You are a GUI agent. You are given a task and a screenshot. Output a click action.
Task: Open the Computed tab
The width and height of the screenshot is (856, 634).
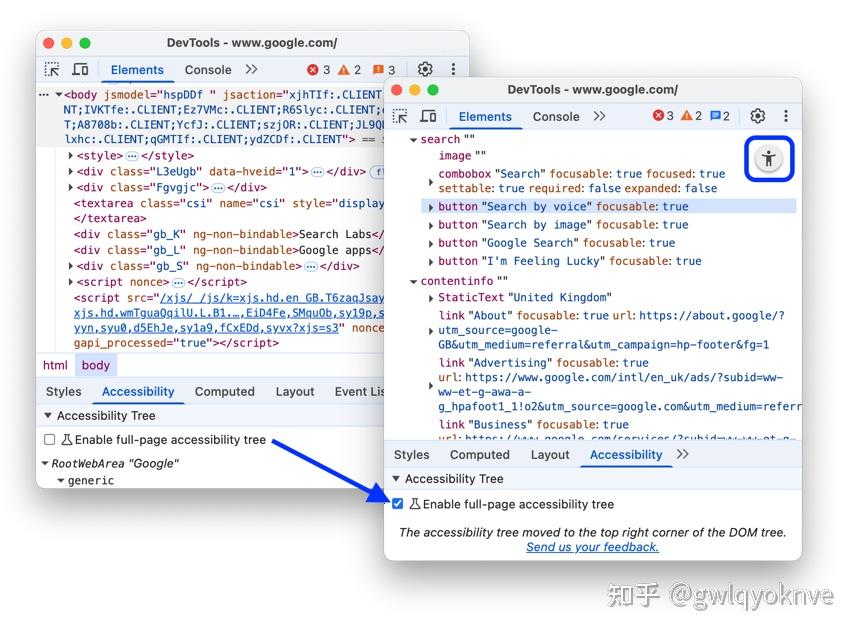point(480,454)
